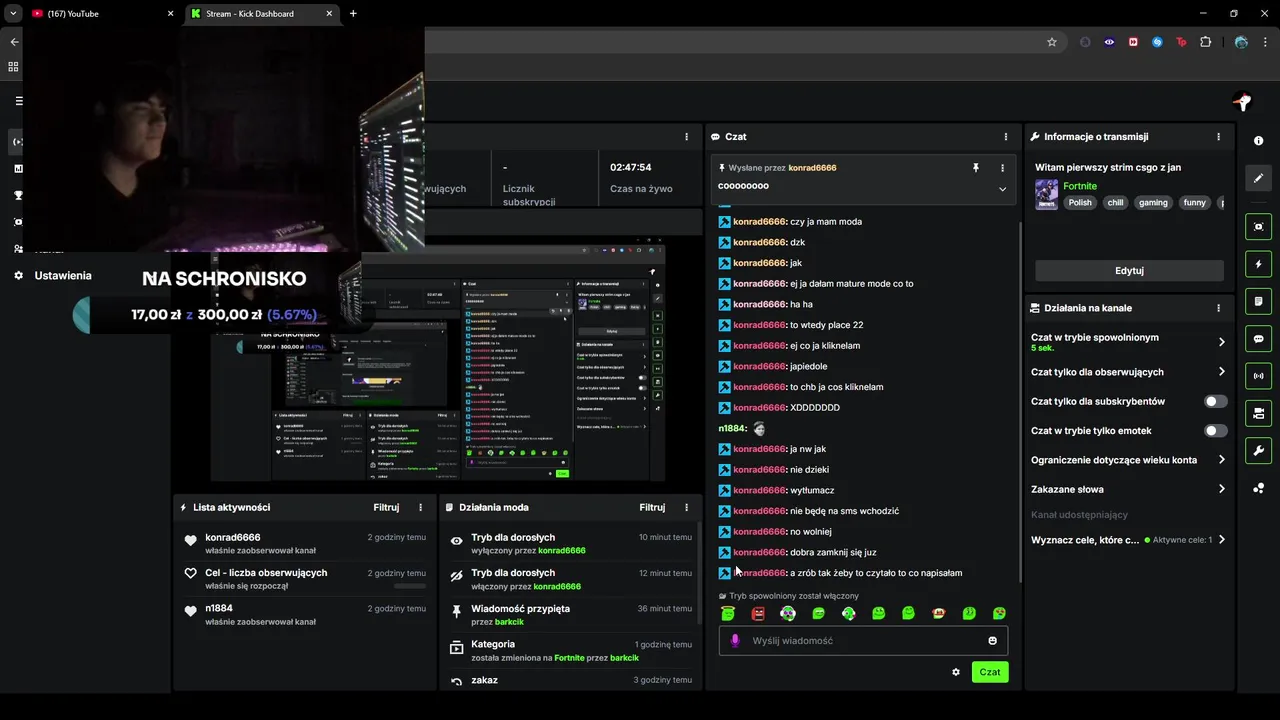Open Ustawienia in the left sidebar

click(x=63, y=276)
